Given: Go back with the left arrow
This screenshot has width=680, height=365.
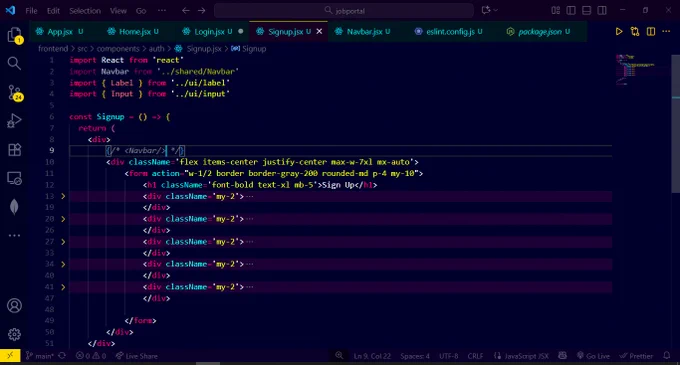Looking at the screenshot, I should point(186,10).
